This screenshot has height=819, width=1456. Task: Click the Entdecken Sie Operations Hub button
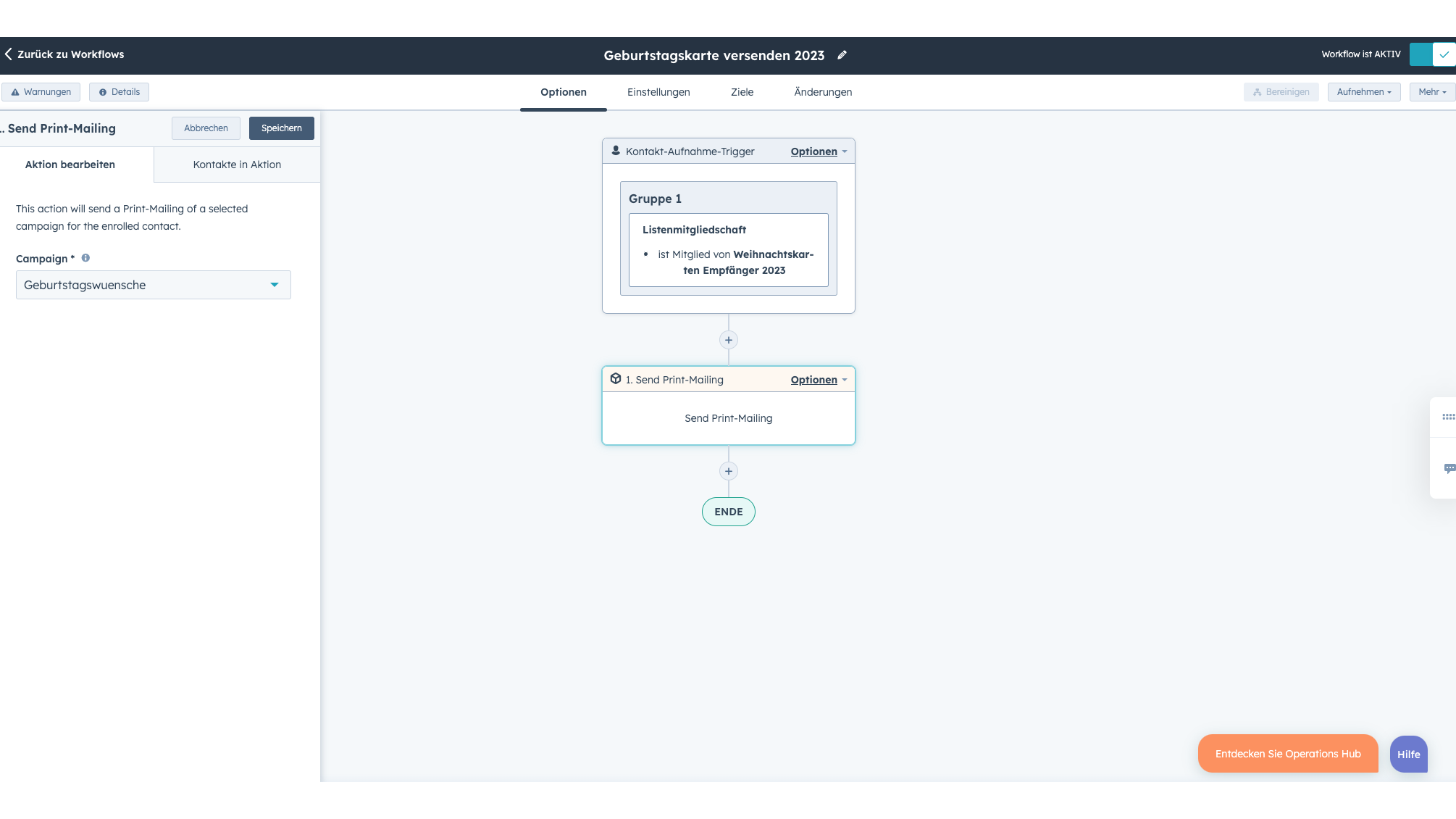pyautogui.click(x=1288, y=754)
